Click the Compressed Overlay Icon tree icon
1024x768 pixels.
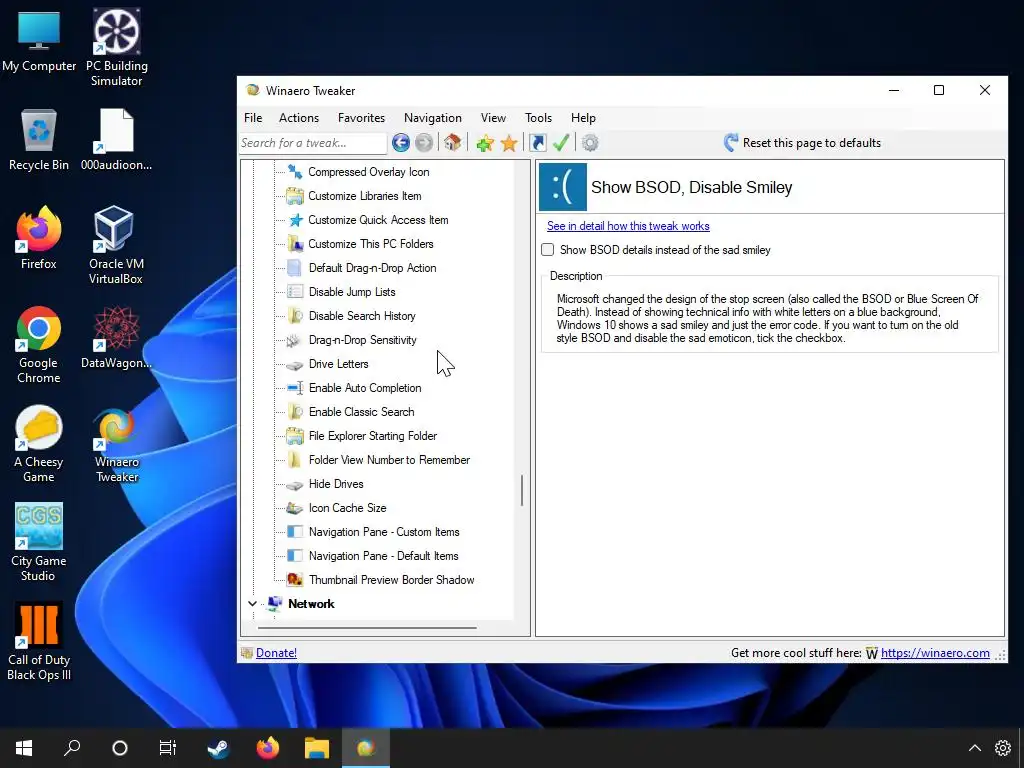[x=295, y=172]
